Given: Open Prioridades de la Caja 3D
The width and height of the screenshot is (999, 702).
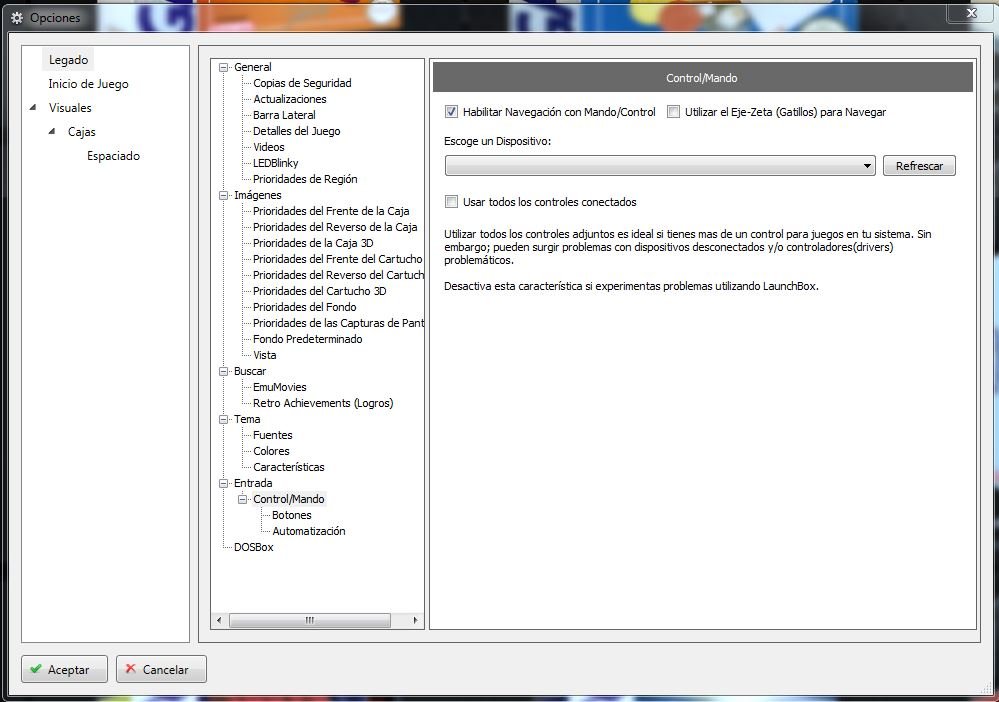Looking at the screenshot, I should pyautogui.click(x=313, y=243).
